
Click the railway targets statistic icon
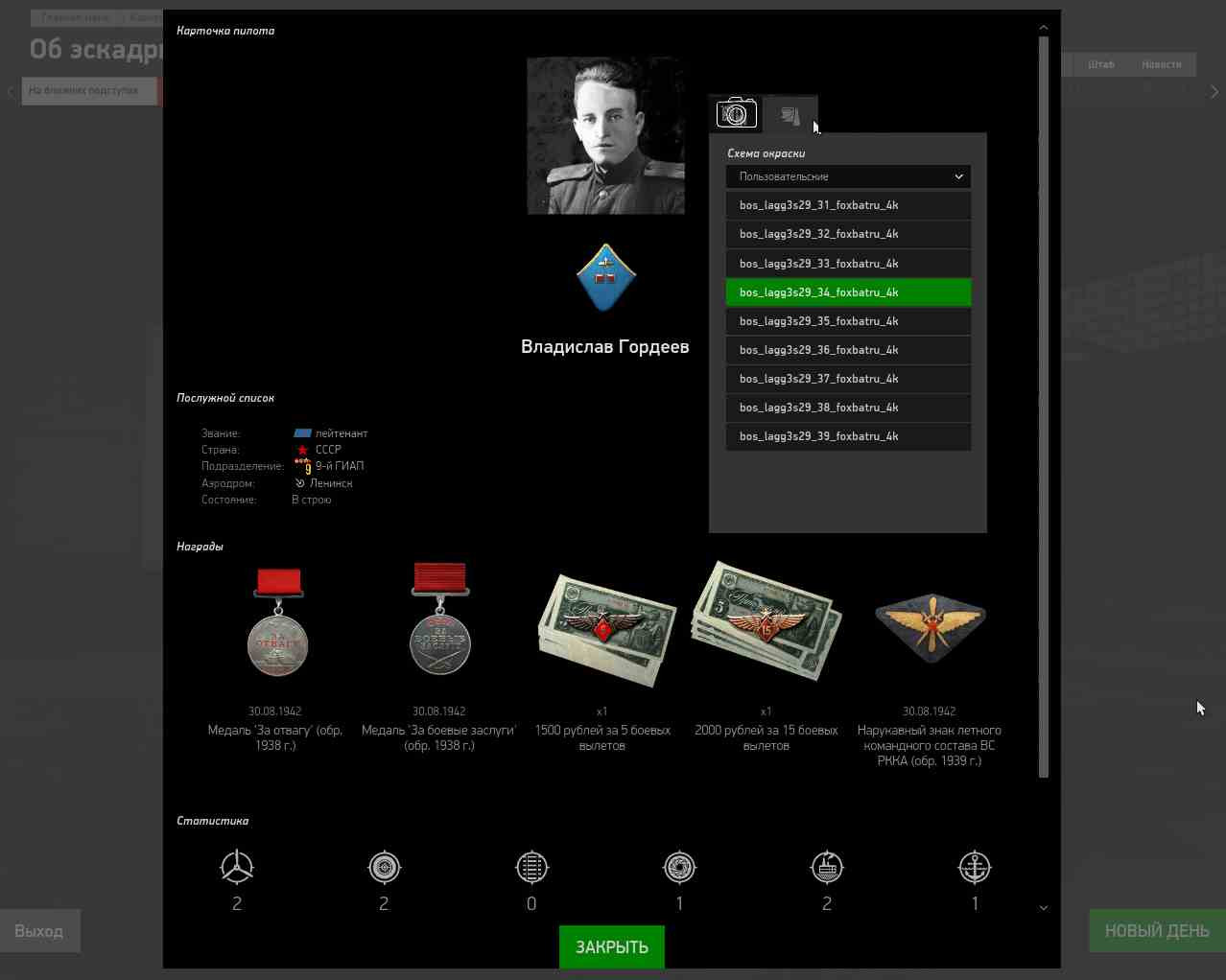tap(531, 867)
